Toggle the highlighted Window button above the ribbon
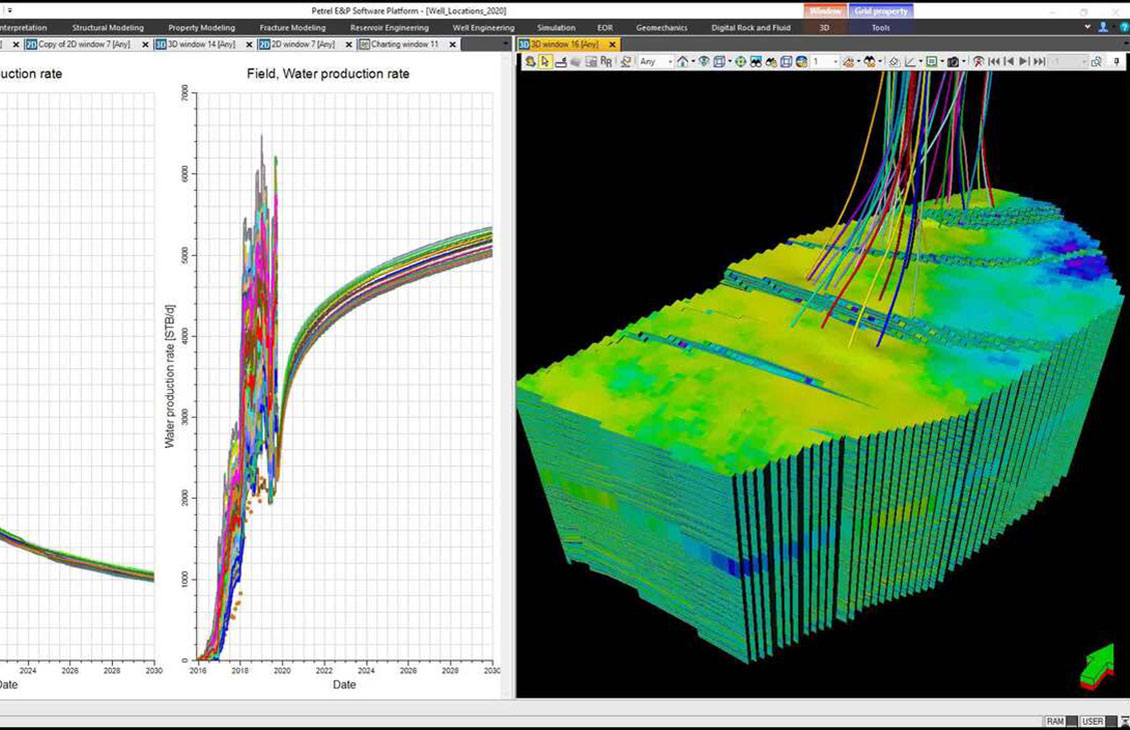This screenshot has height=730, width=1130. pyautogui.click(x=824, y=11)
